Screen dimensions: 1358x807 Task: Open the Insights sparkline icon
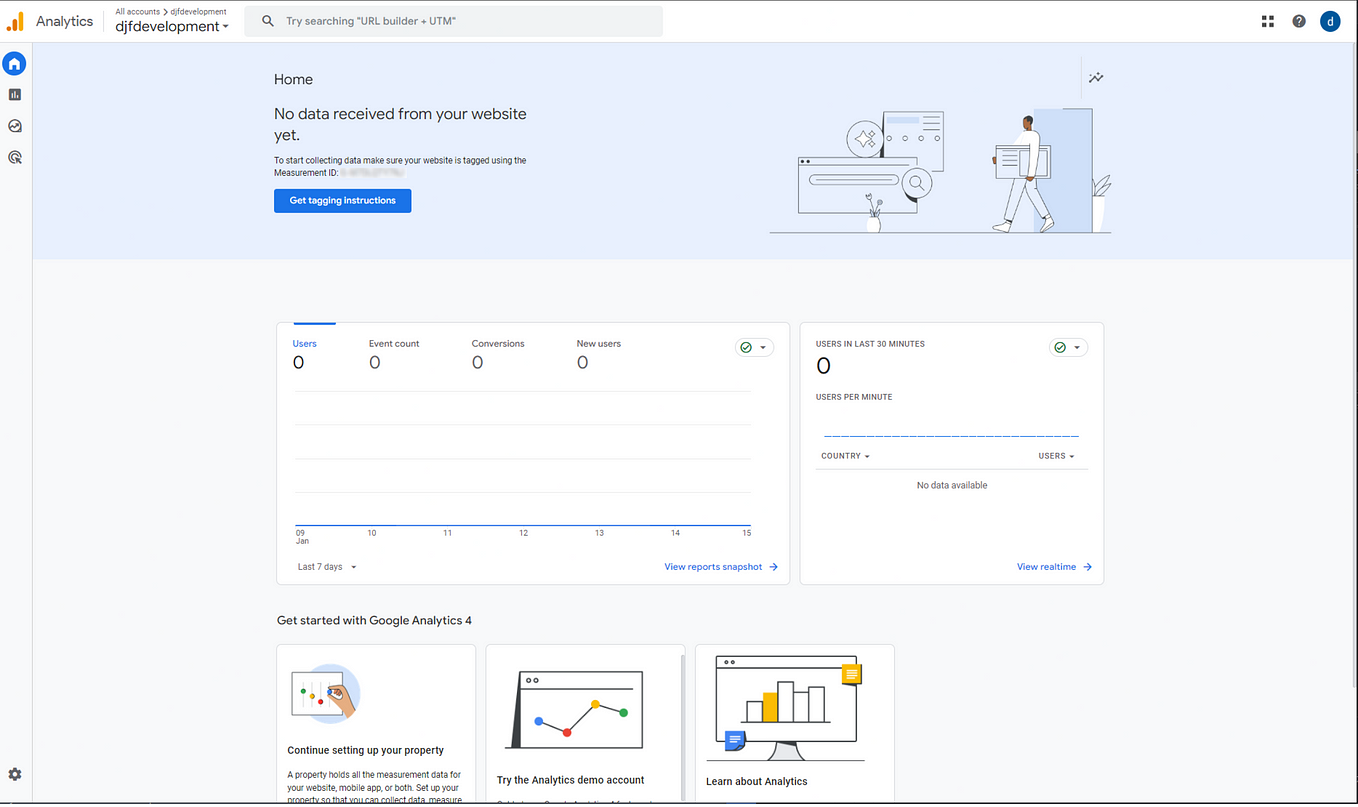(1097, 78)
